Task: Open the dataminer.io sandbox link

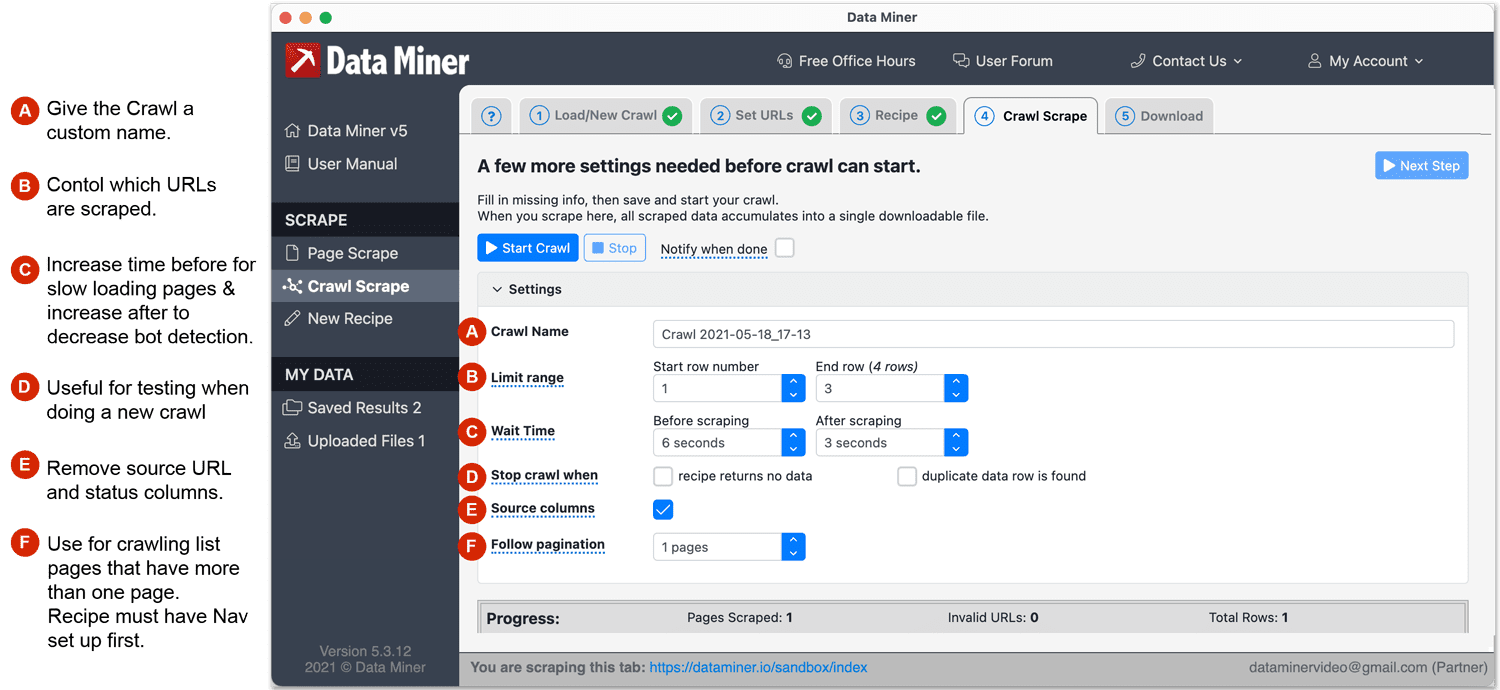Action: [x=758, y=667]
